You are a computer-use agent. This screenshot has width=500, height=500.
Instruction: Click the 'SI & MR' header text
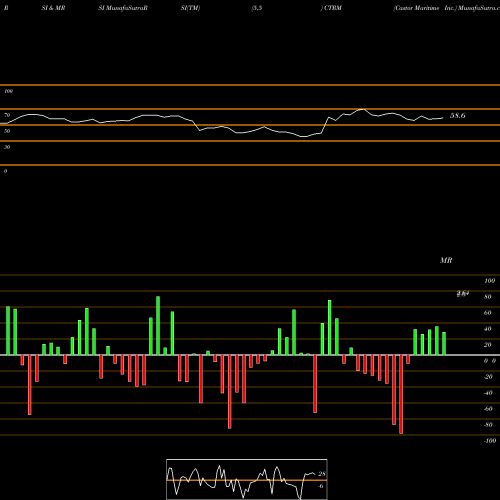(x=53, y=8)
